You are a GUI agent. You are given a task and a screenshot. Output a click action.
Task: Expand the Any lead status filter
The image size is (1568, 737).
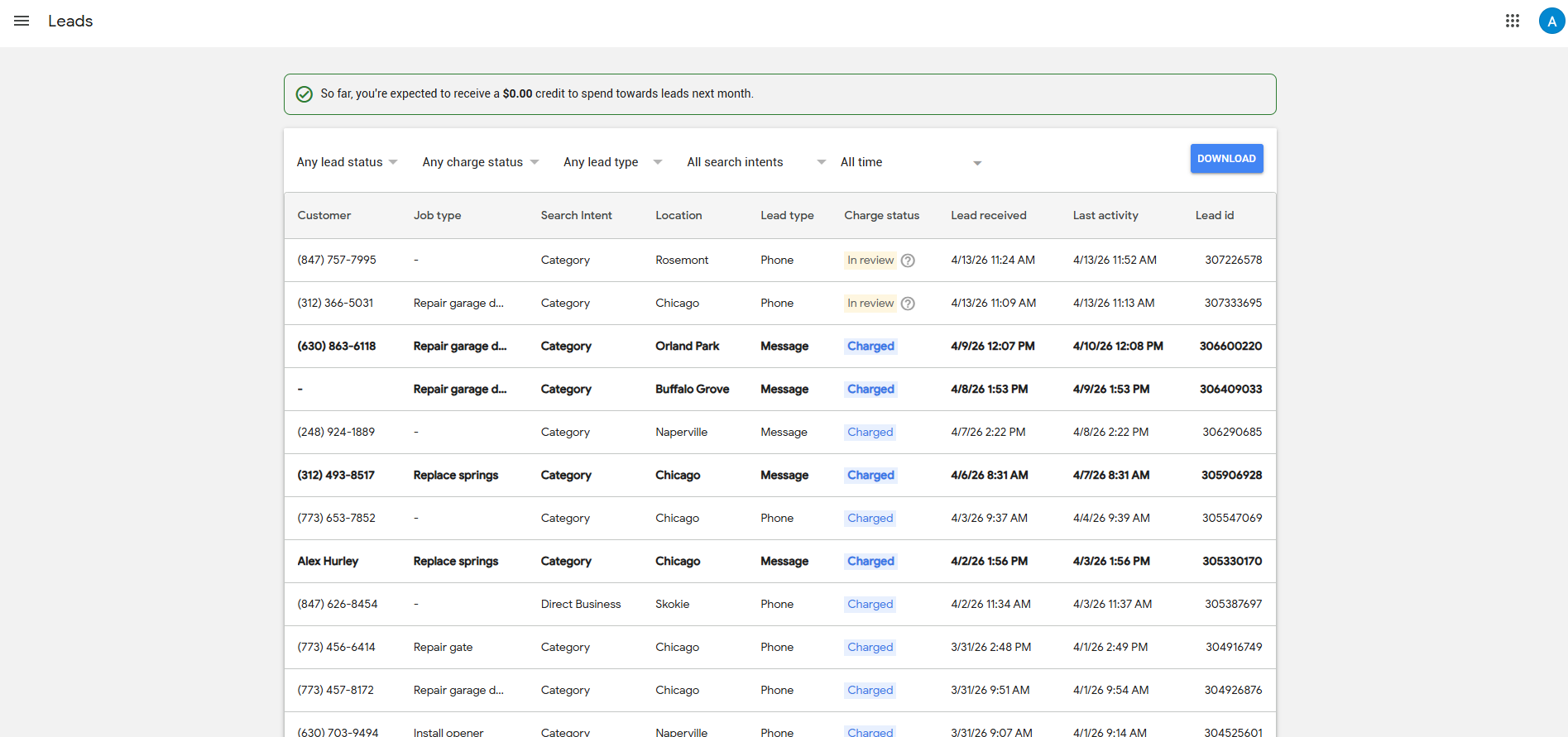[x=348, y=162]
